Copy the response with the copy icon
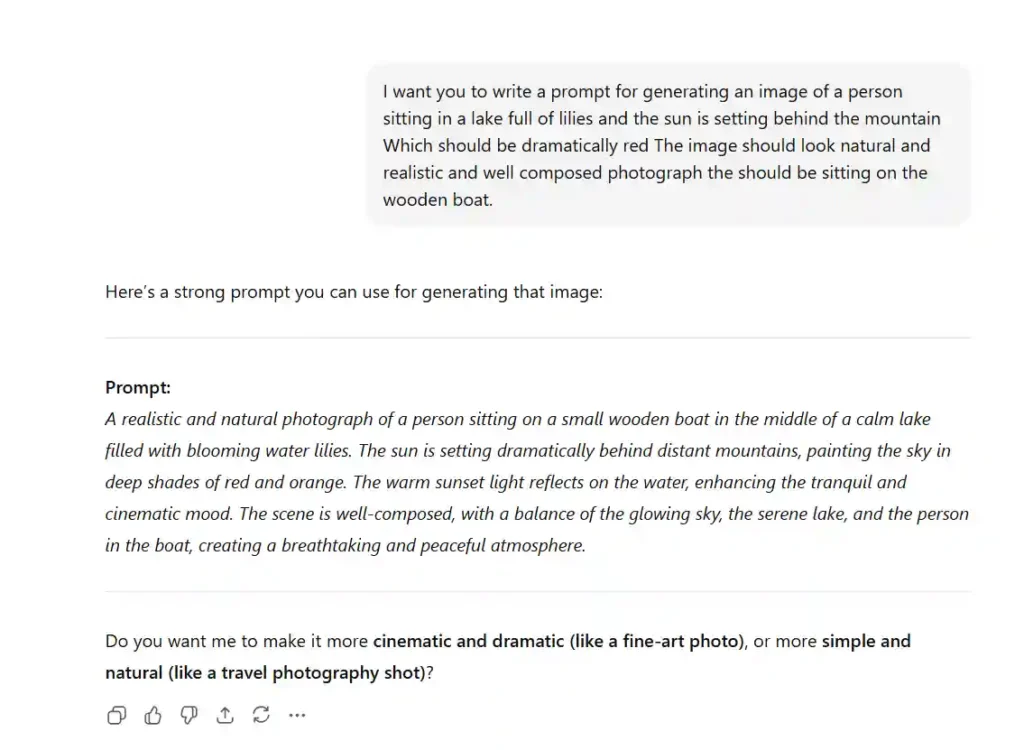The width and height of the screenshot is (1024, 750). tap(117, 715)
